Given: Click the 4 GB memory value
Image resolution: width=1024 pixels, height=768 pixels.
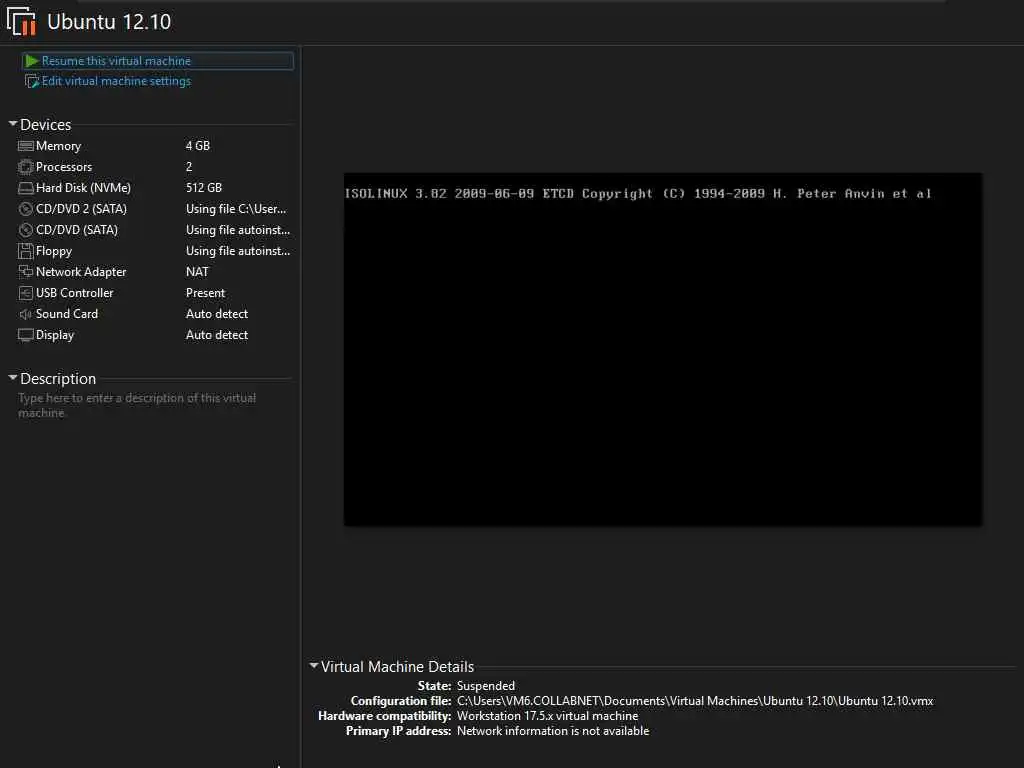Looking at the screenshot, I should [198, 146].
